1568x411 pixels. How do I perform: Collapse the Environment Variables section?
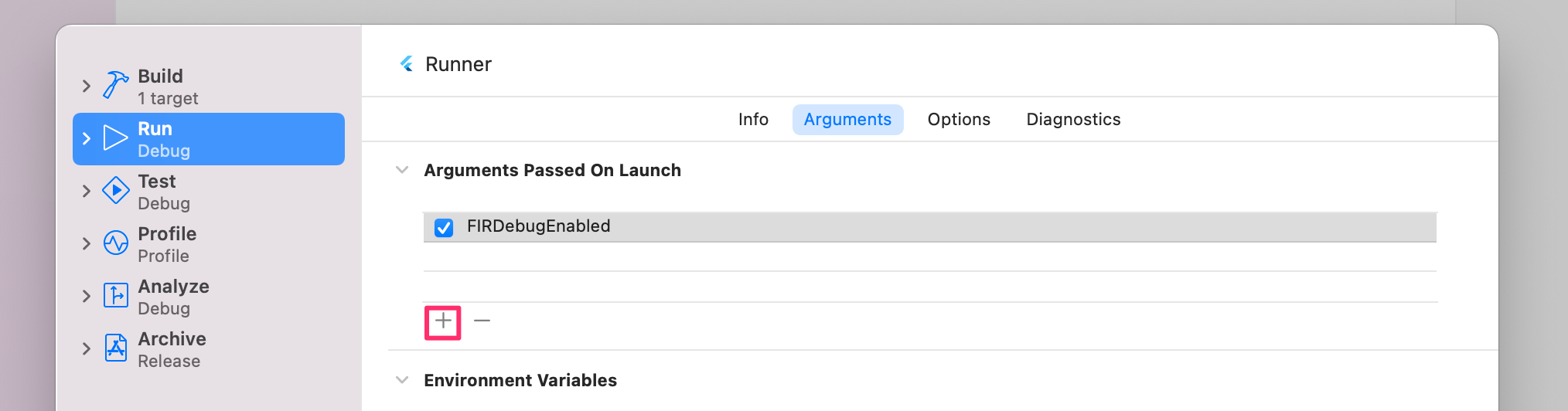(402, 380)
